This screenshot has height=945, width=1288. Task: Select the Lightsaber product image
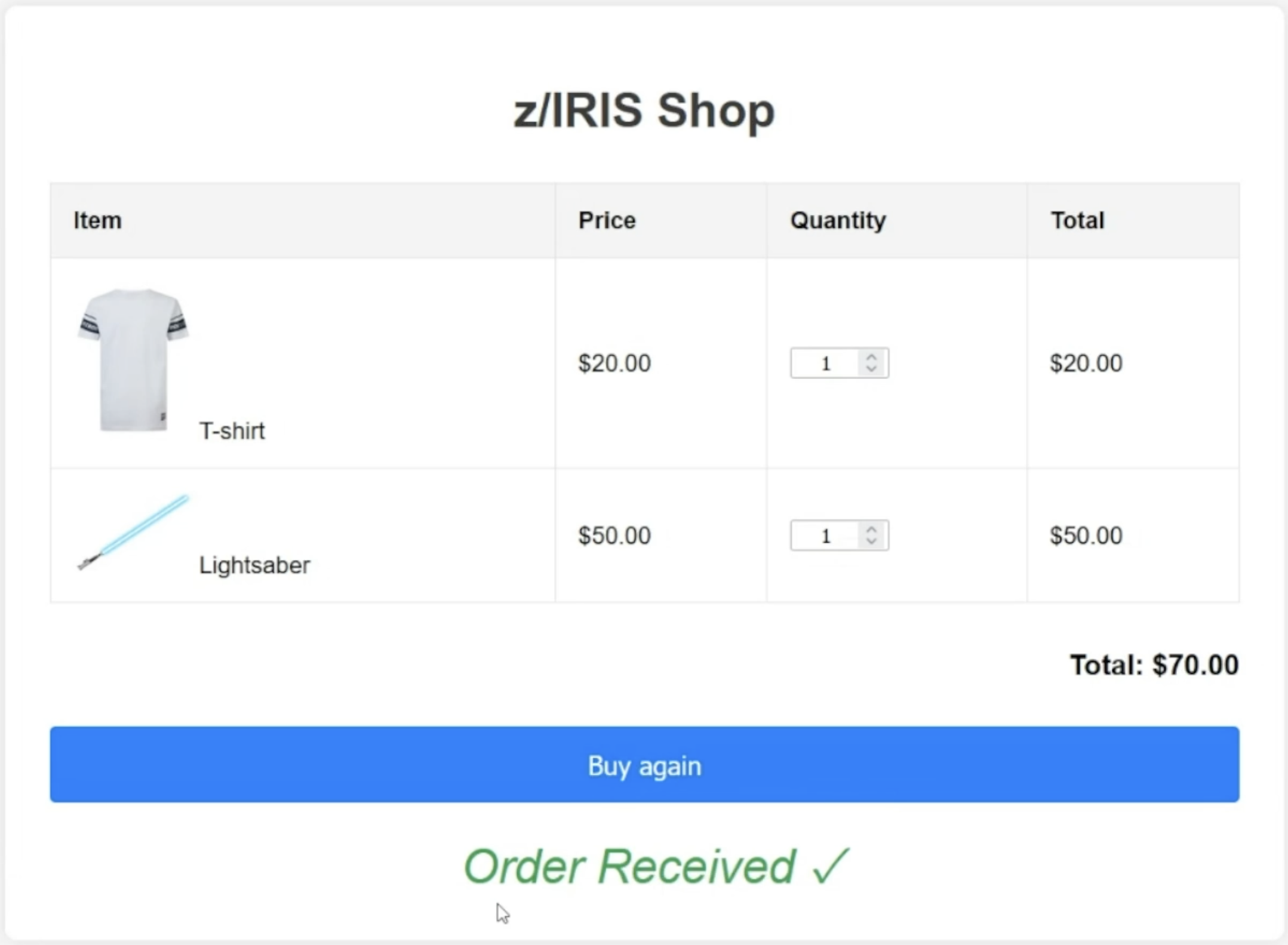[133, 532]
